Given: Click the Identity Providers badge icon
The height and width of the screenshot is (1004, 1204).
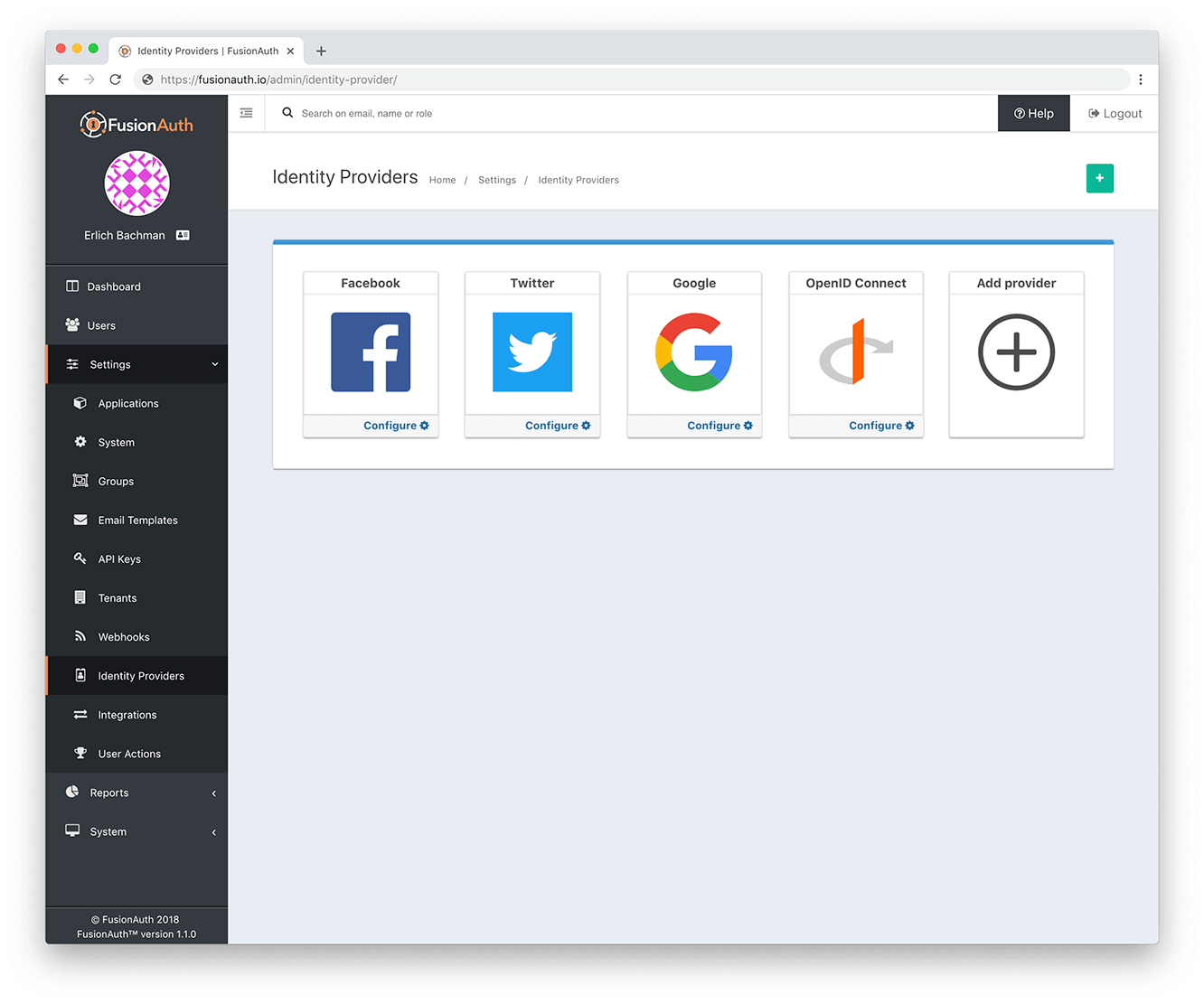Looking at the screenshot, I should [x=80, y=675].
